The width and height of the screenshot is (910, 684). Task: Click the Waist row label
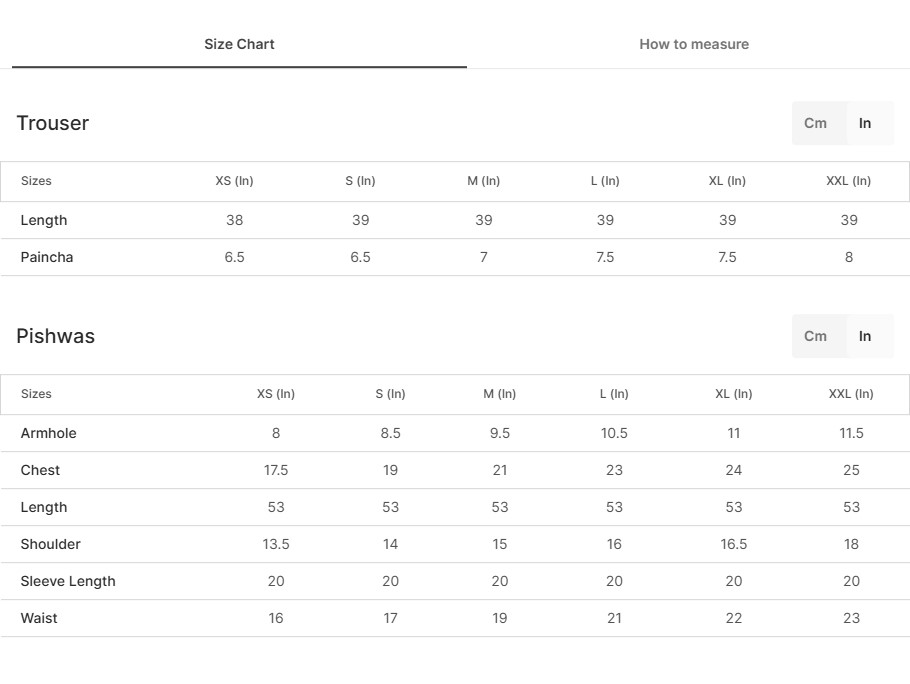(39, 618)
